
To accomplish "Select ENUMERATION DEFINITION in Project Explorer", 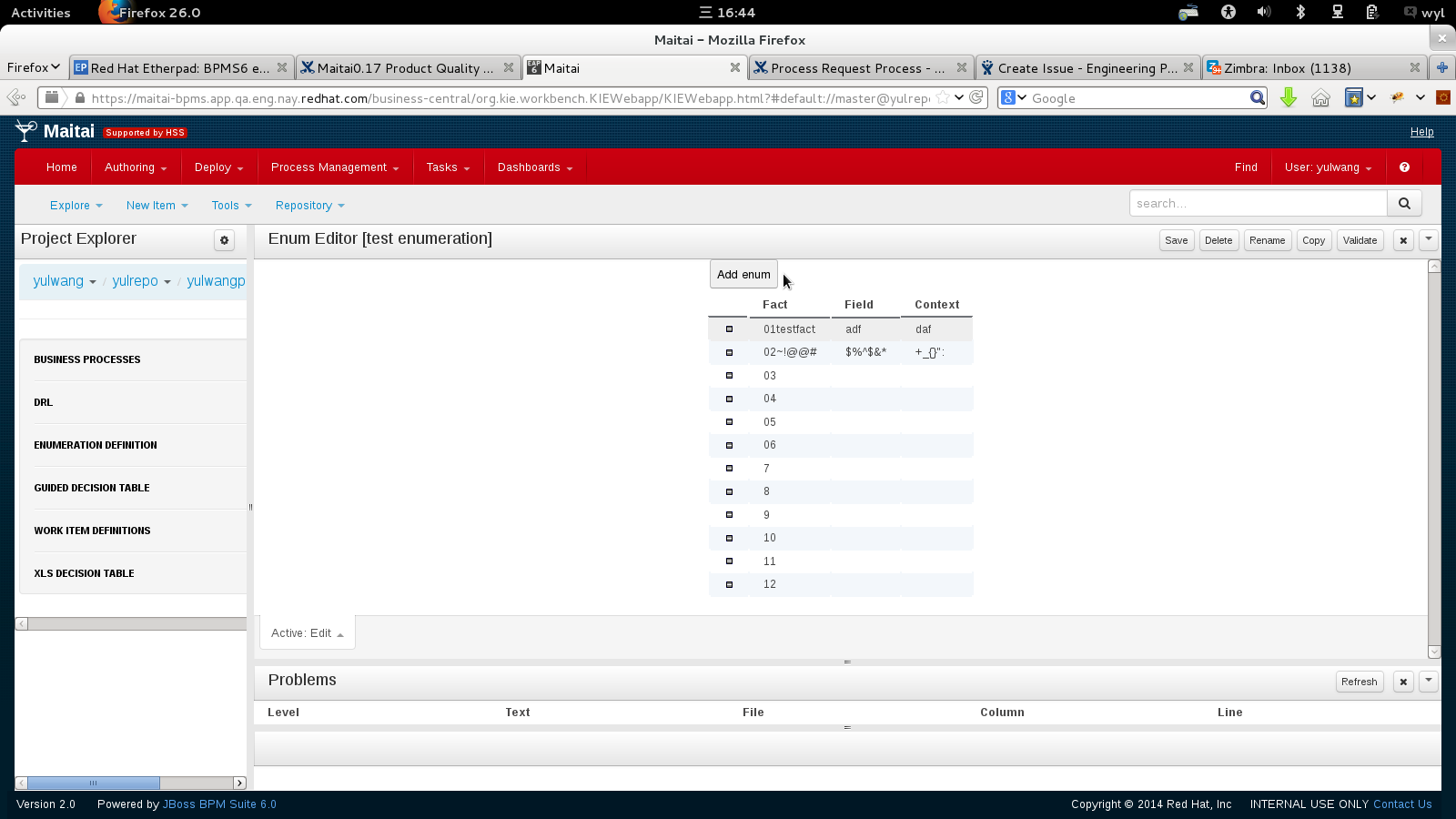I will 96,445.
